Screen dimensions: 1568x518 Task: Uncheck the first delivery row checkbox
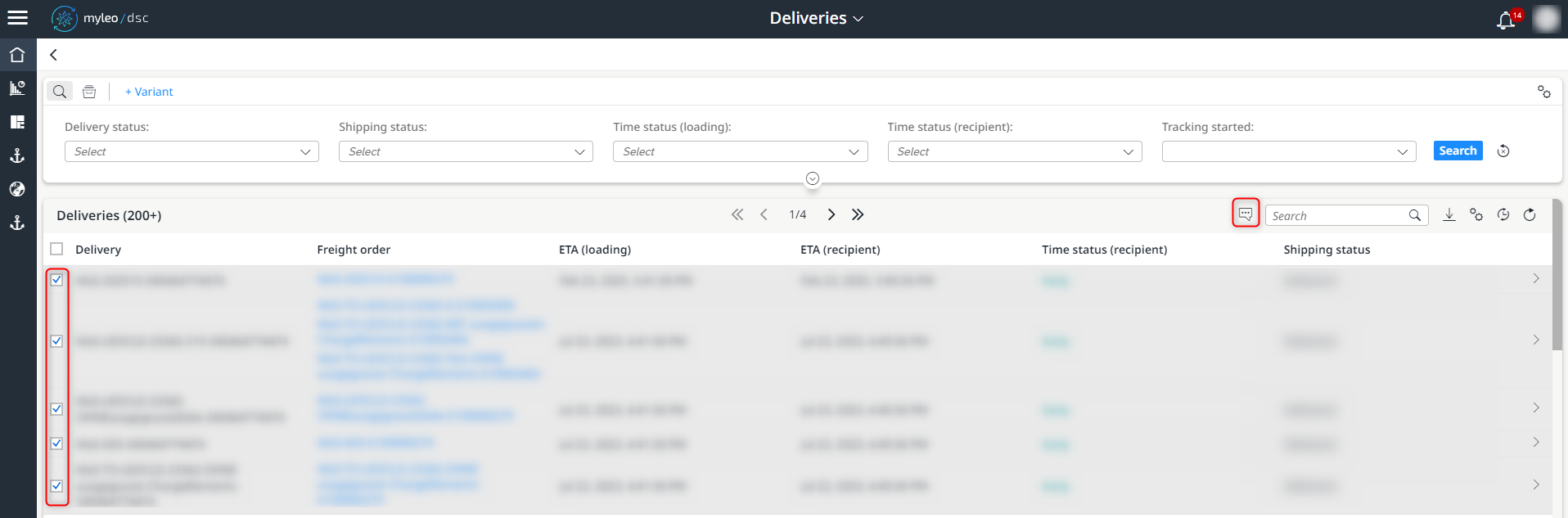56,280
